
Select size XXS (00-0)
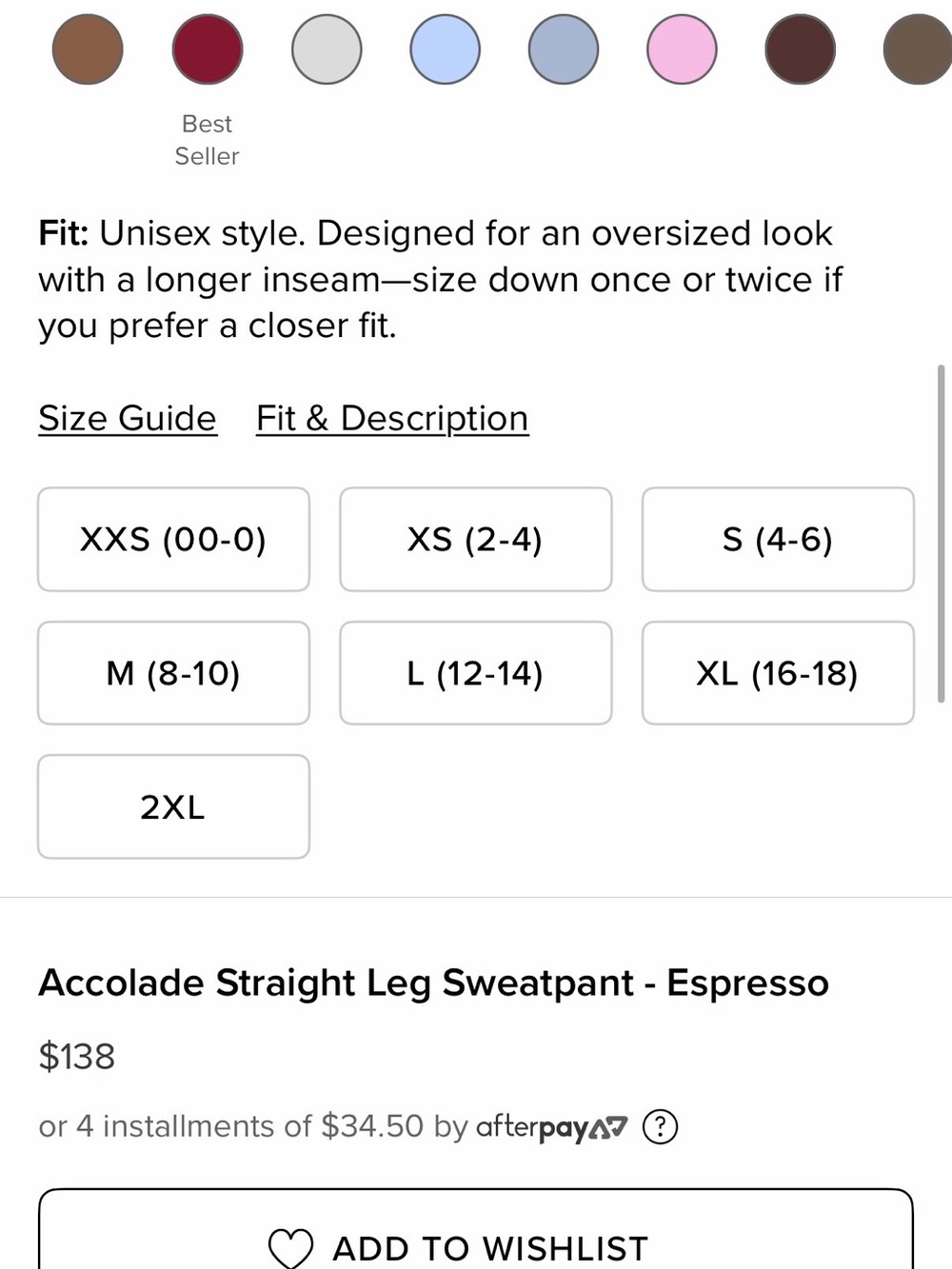click(x=173, y=540)
